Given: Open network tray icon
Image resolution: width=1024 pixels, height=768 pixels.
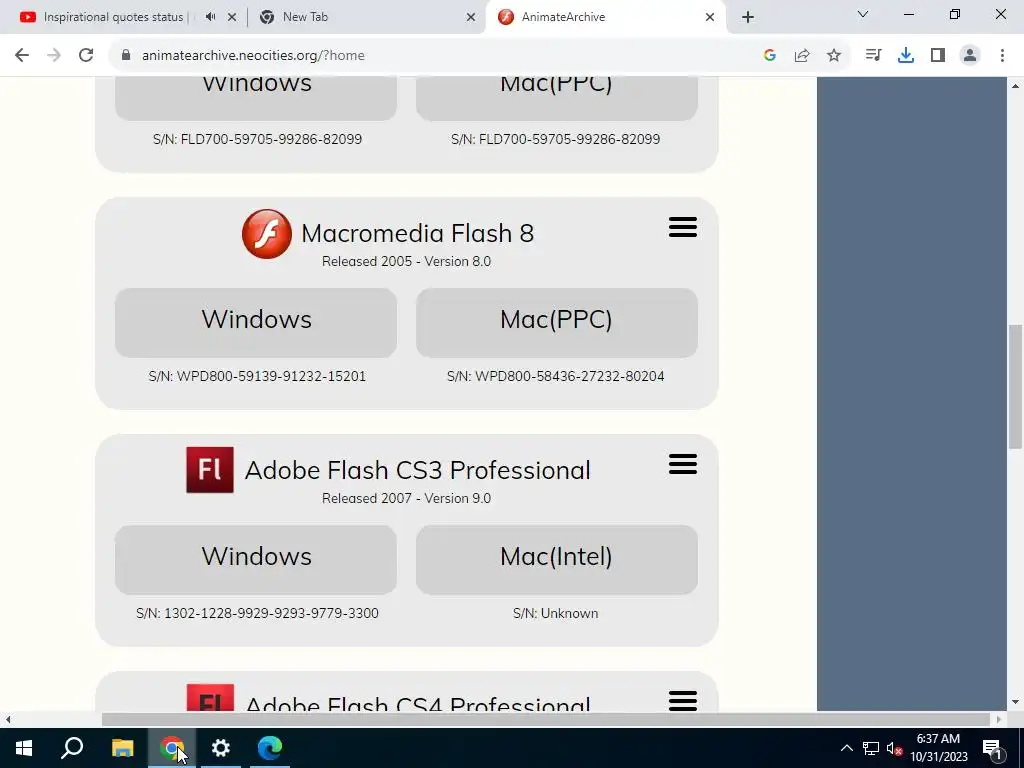Looking at the screenshot, I should [x=871, y=748].
